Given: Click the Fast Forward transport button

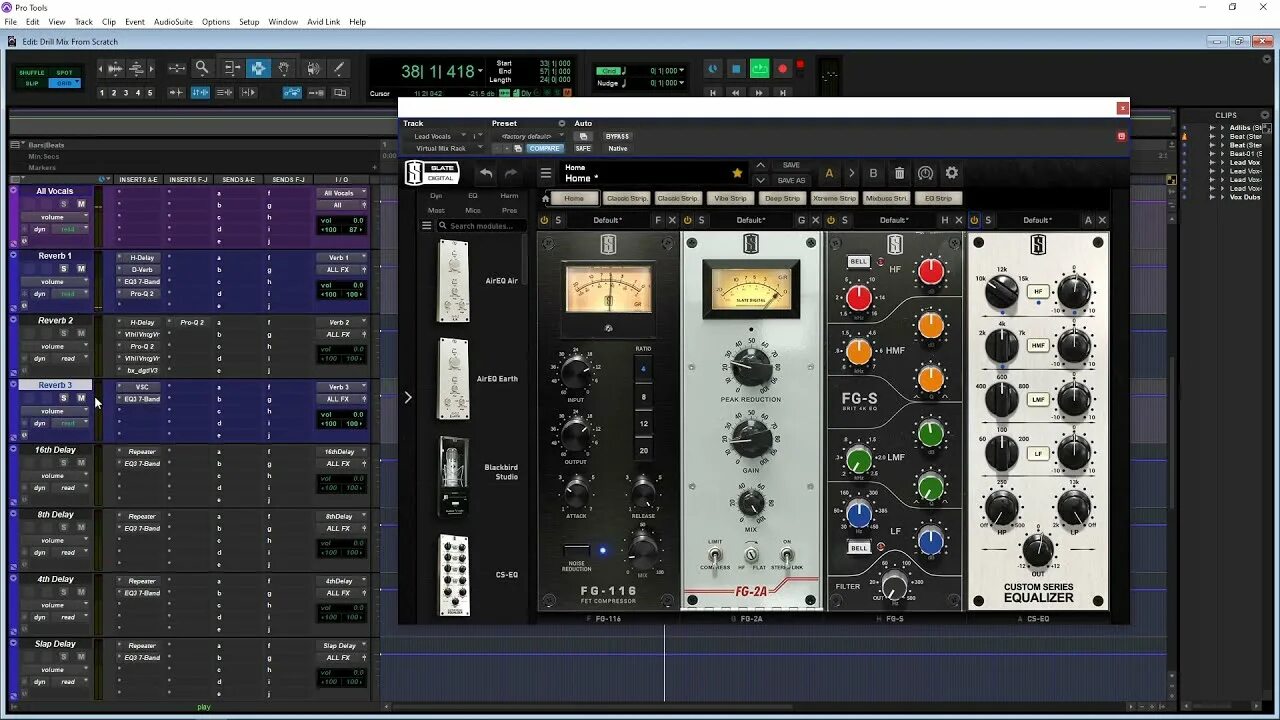Looking at the screenshot, I should [759, 92].
